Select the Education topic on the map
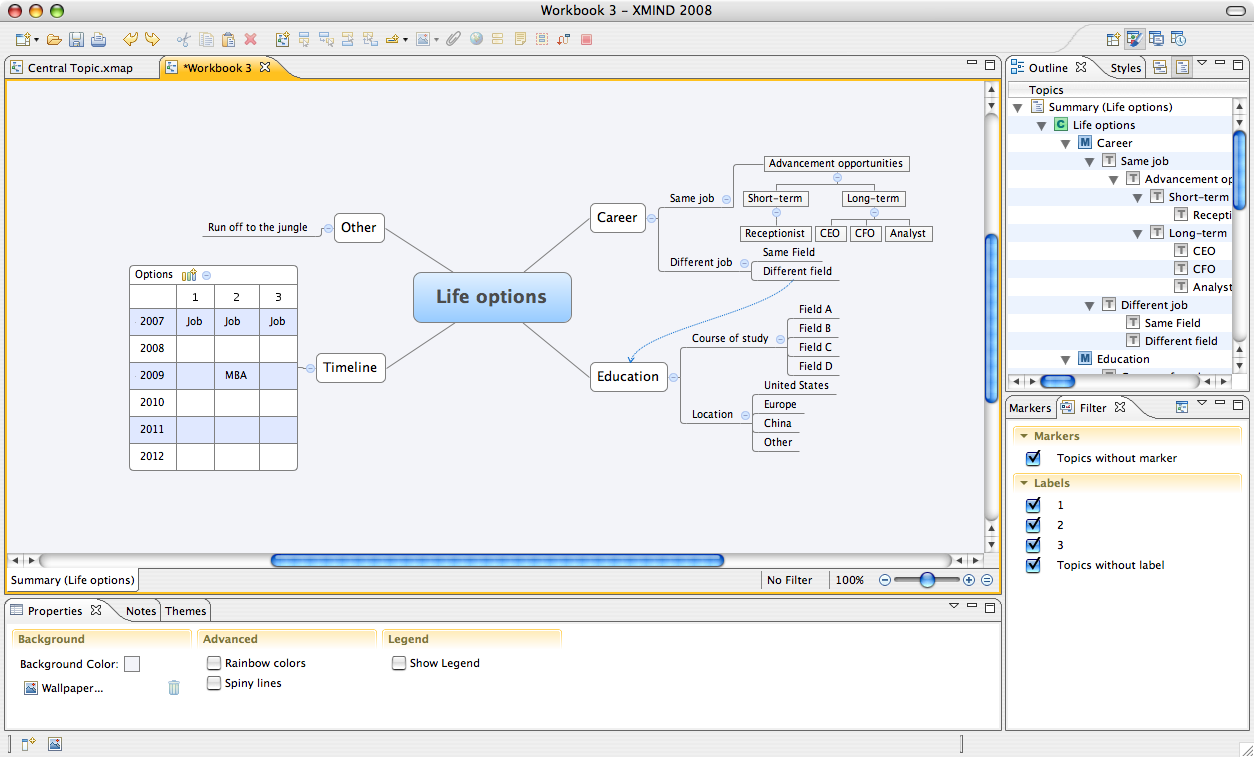 tap(628, 377)
